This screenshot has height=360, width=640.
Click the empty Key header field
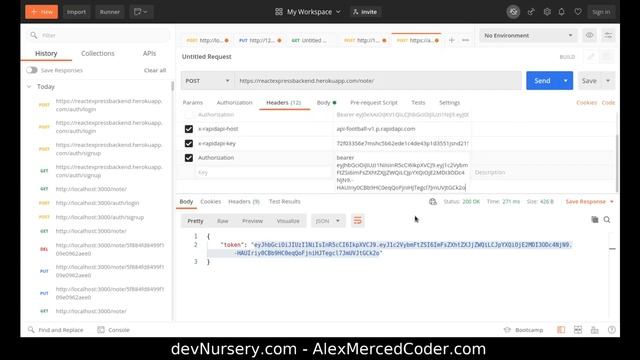click(x=263, y=173)
